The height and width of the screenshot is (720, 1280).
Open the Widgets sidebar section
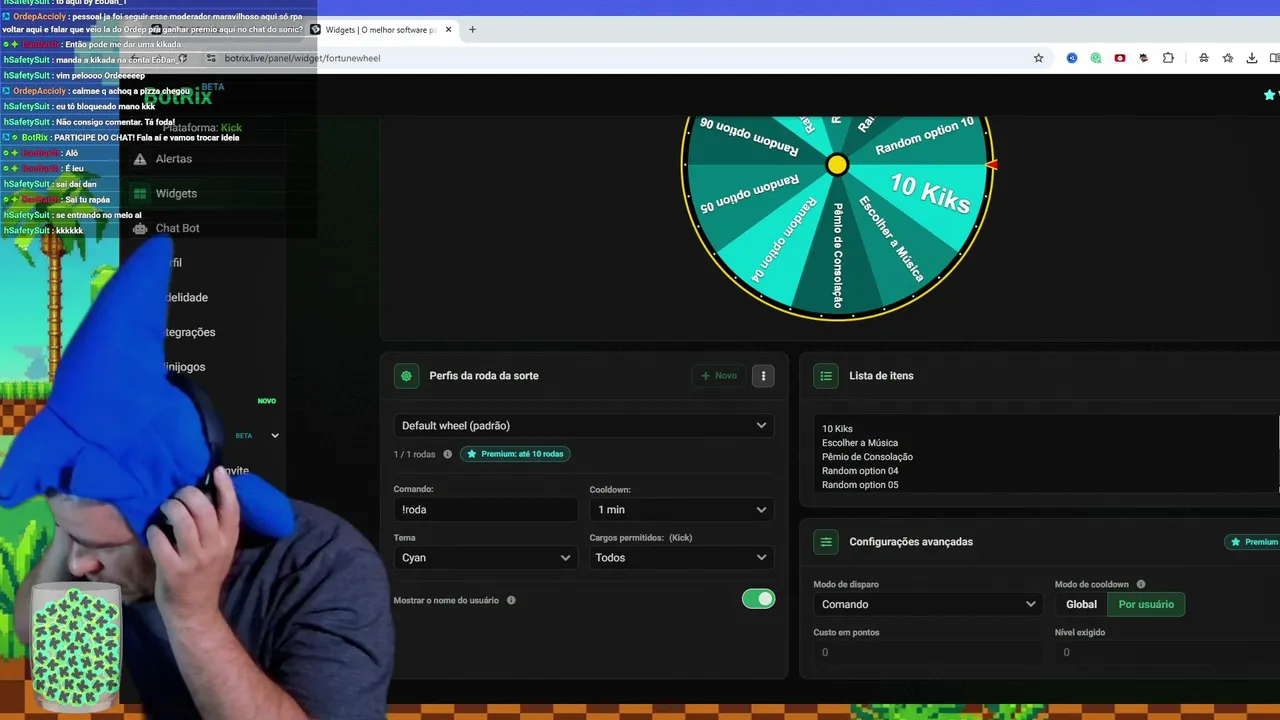(176, 194)
